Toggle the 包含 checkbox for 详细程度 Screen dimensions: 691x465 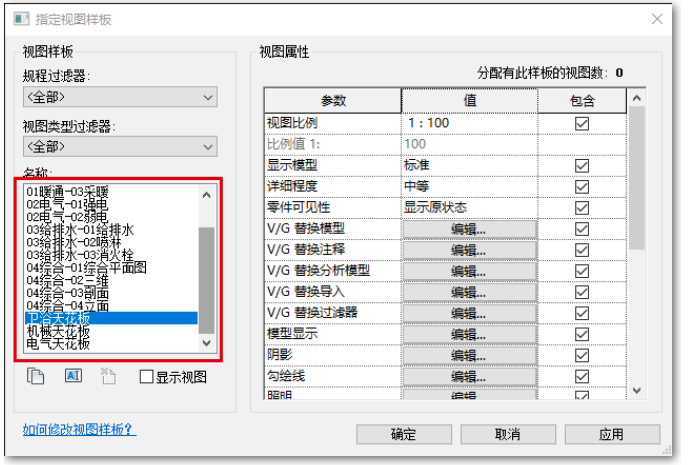pyautogui.click(x=582, y=186)
